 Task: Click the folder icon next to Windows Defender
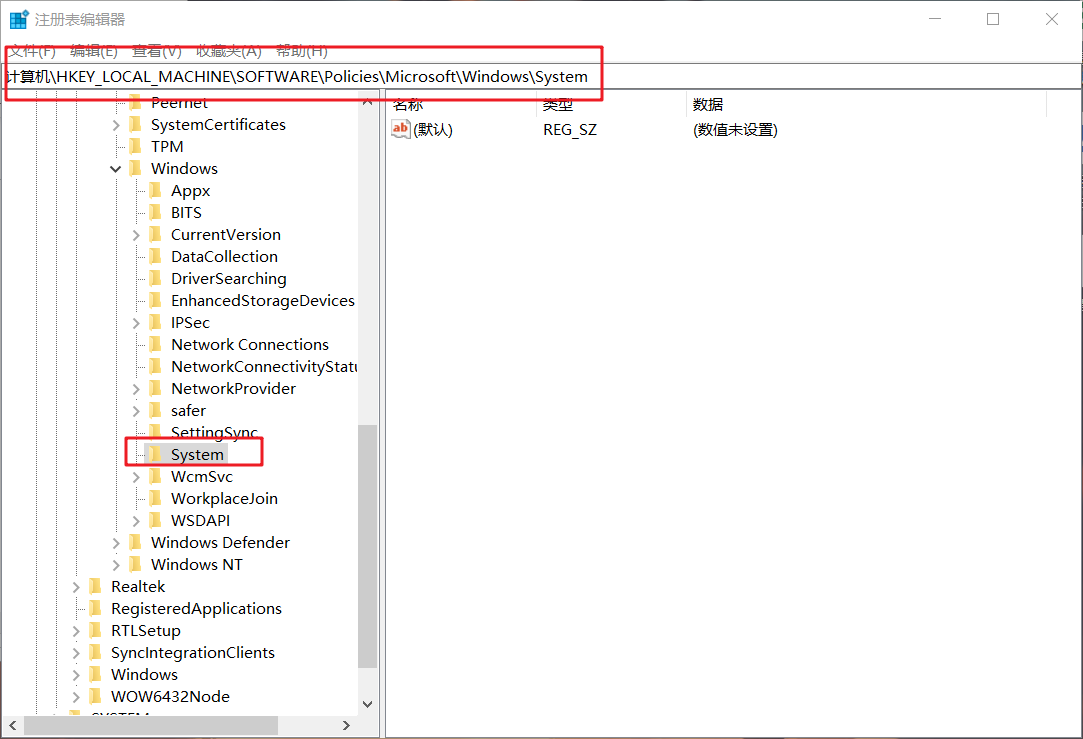135,542
